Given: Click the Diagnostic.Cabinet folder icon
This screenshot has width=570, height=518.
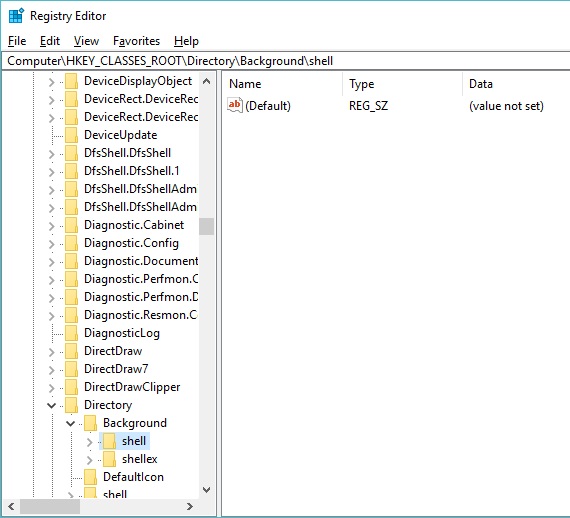Looking at the screenshot, I should pos(71,225).
